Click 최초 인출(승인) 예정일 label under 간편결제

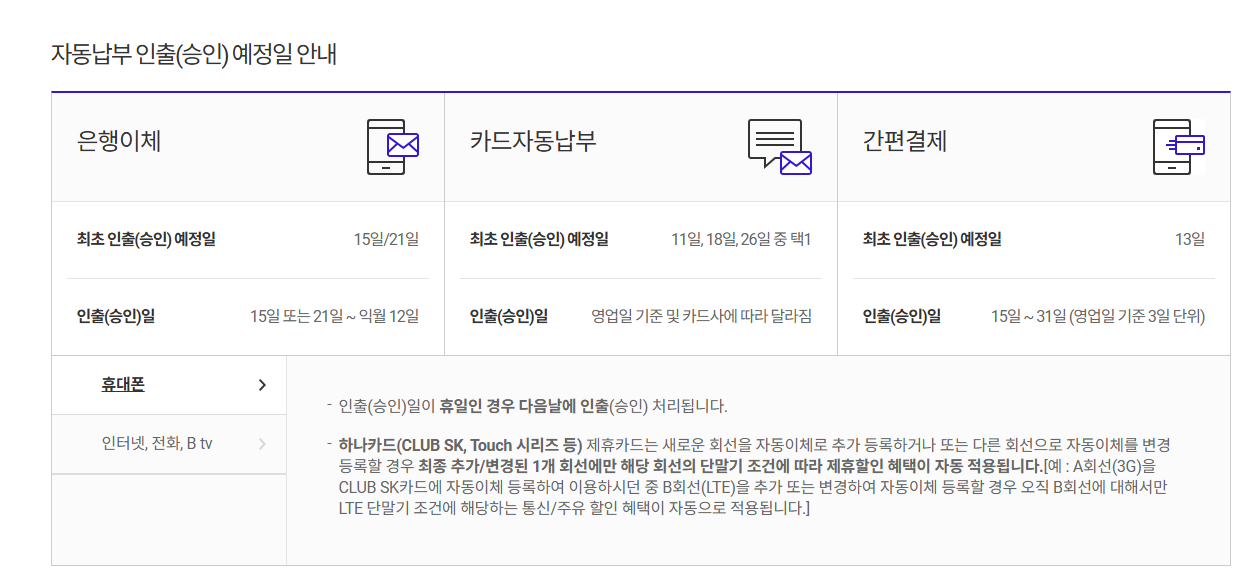pyautogui.click(x=932, y=239)
